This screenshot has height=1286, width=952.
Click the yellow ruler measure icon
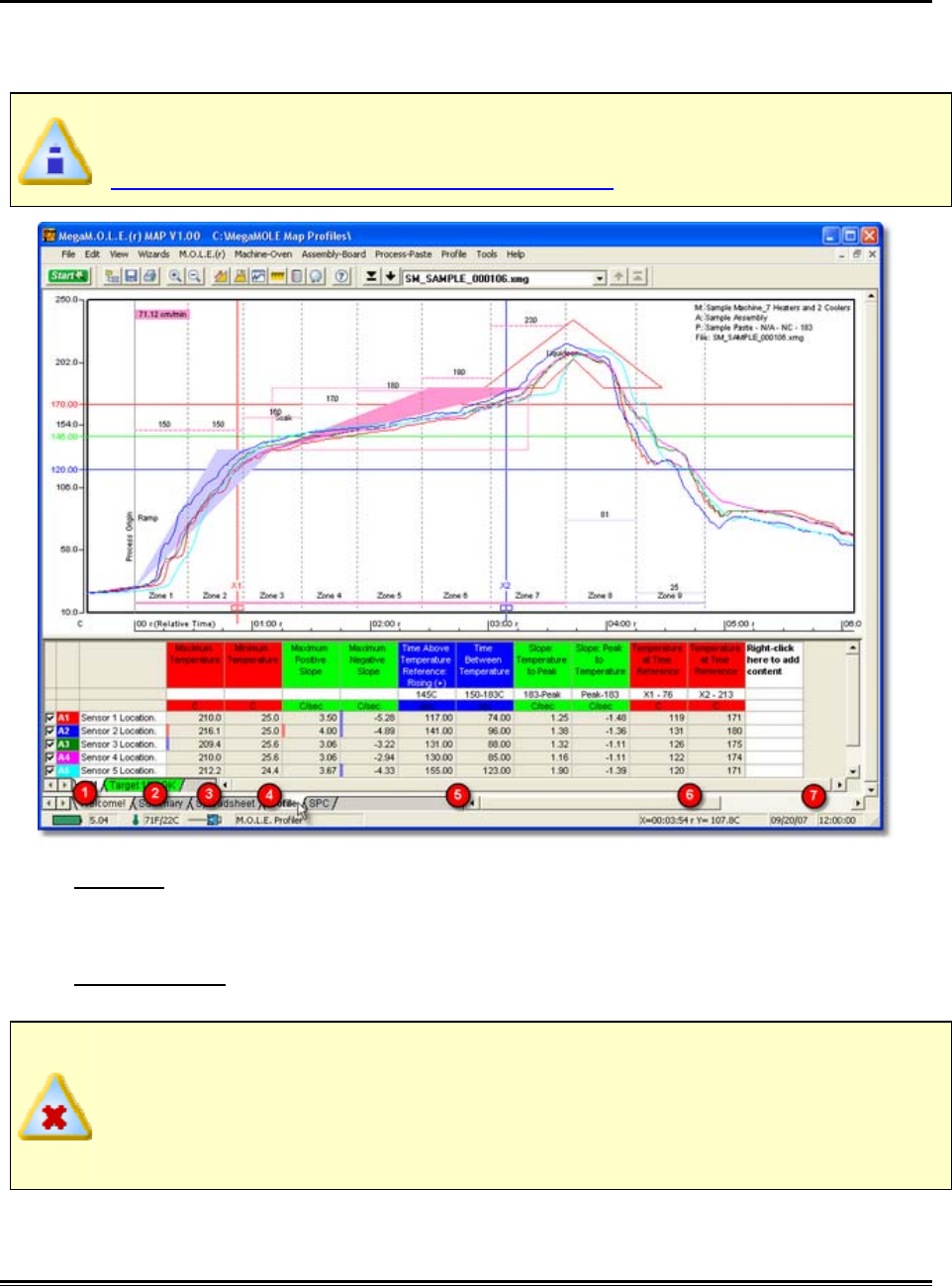pos(278,277)
